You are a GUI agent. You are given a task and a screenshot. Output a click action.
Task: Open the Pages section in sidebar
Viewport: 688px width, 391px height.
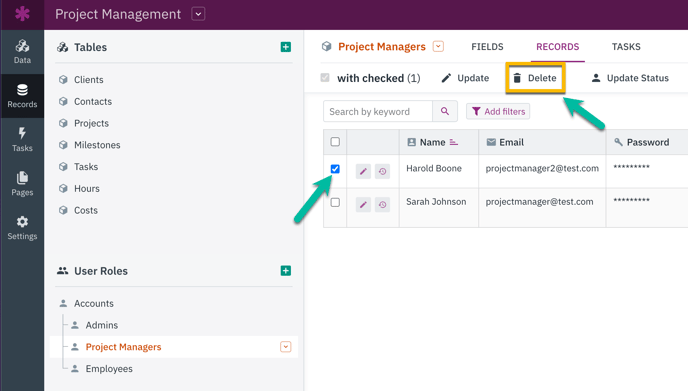tap(22, 183)
